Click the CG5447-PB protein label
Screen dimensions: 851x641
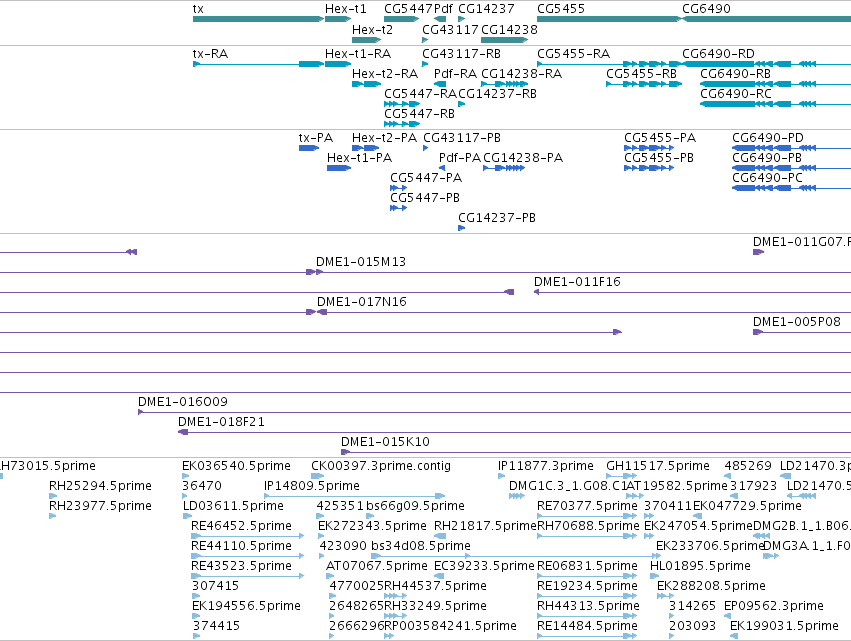click(425, 198)
